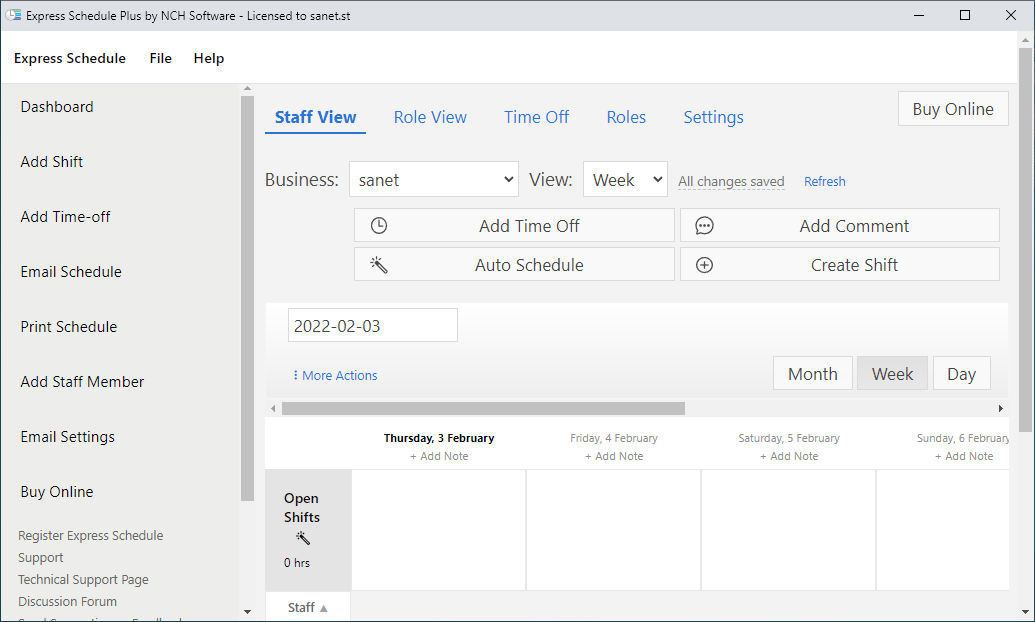Open the Settings tab
This screenshot has height=622, width=1035.
coord(714,118)
